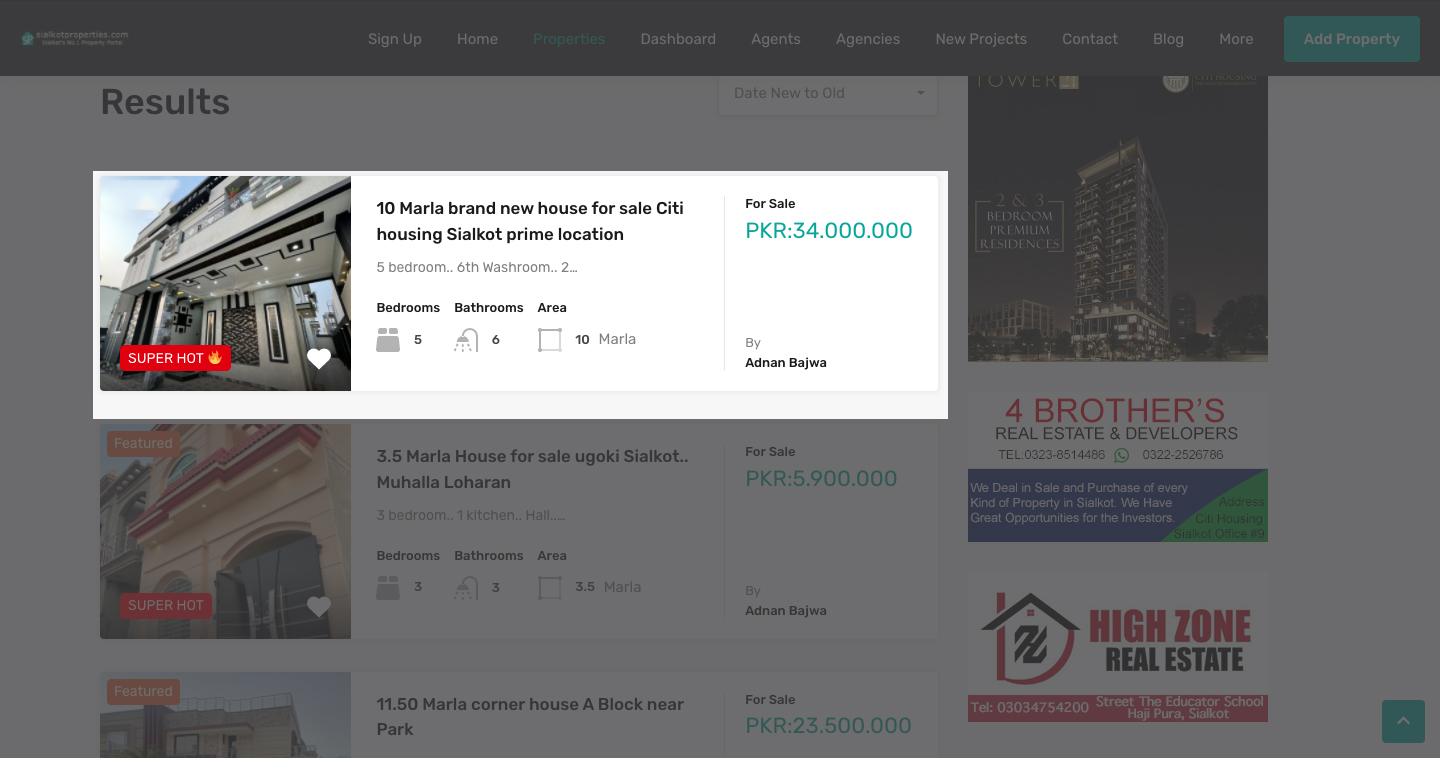1440x758 pixels.
Task: Open the 3.5 Marla House ugoki title link
Action: 532,469
